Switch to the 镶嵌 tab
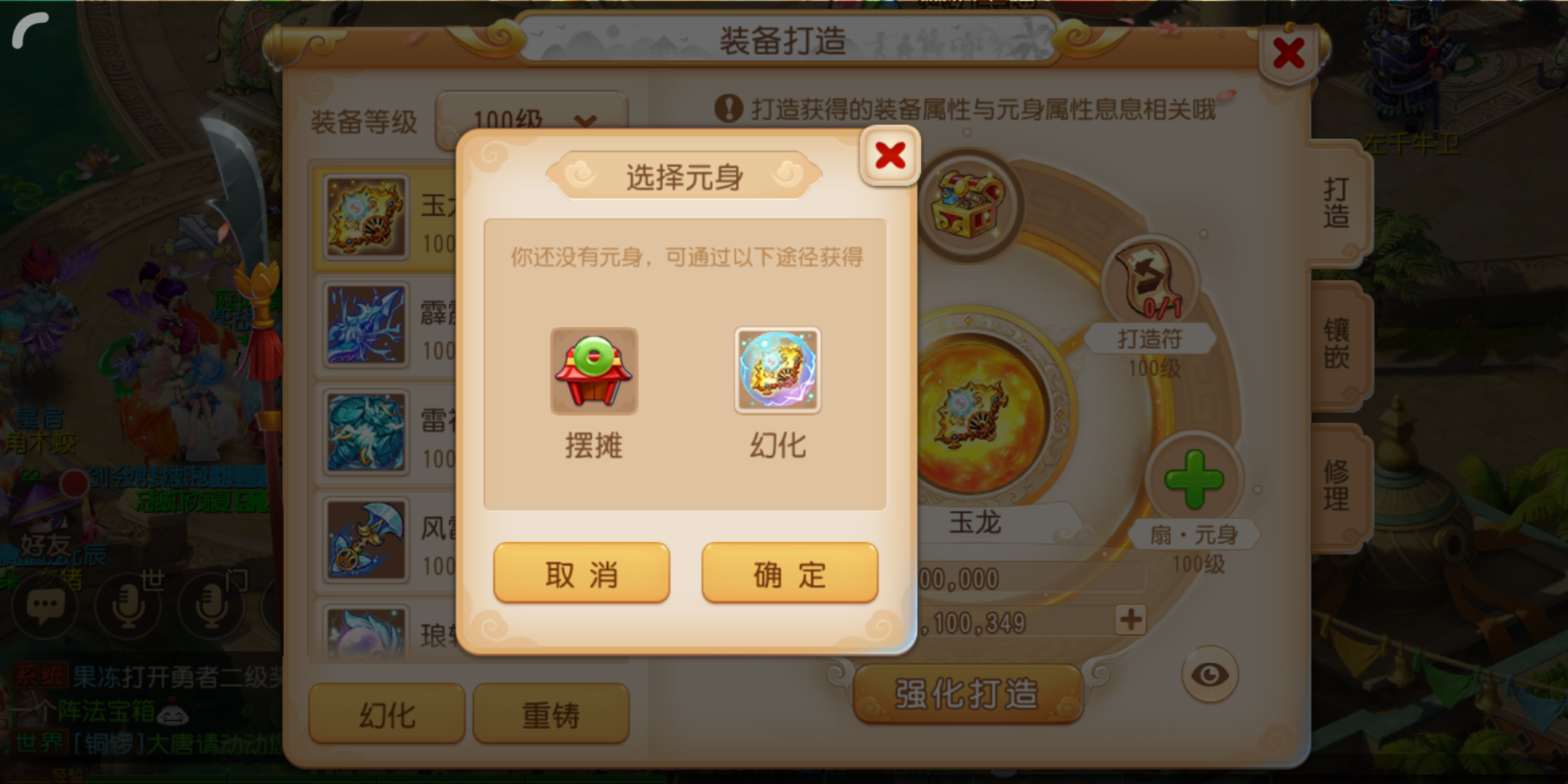The height and width of the screenshot is (784, 1568). point(1338,344)
